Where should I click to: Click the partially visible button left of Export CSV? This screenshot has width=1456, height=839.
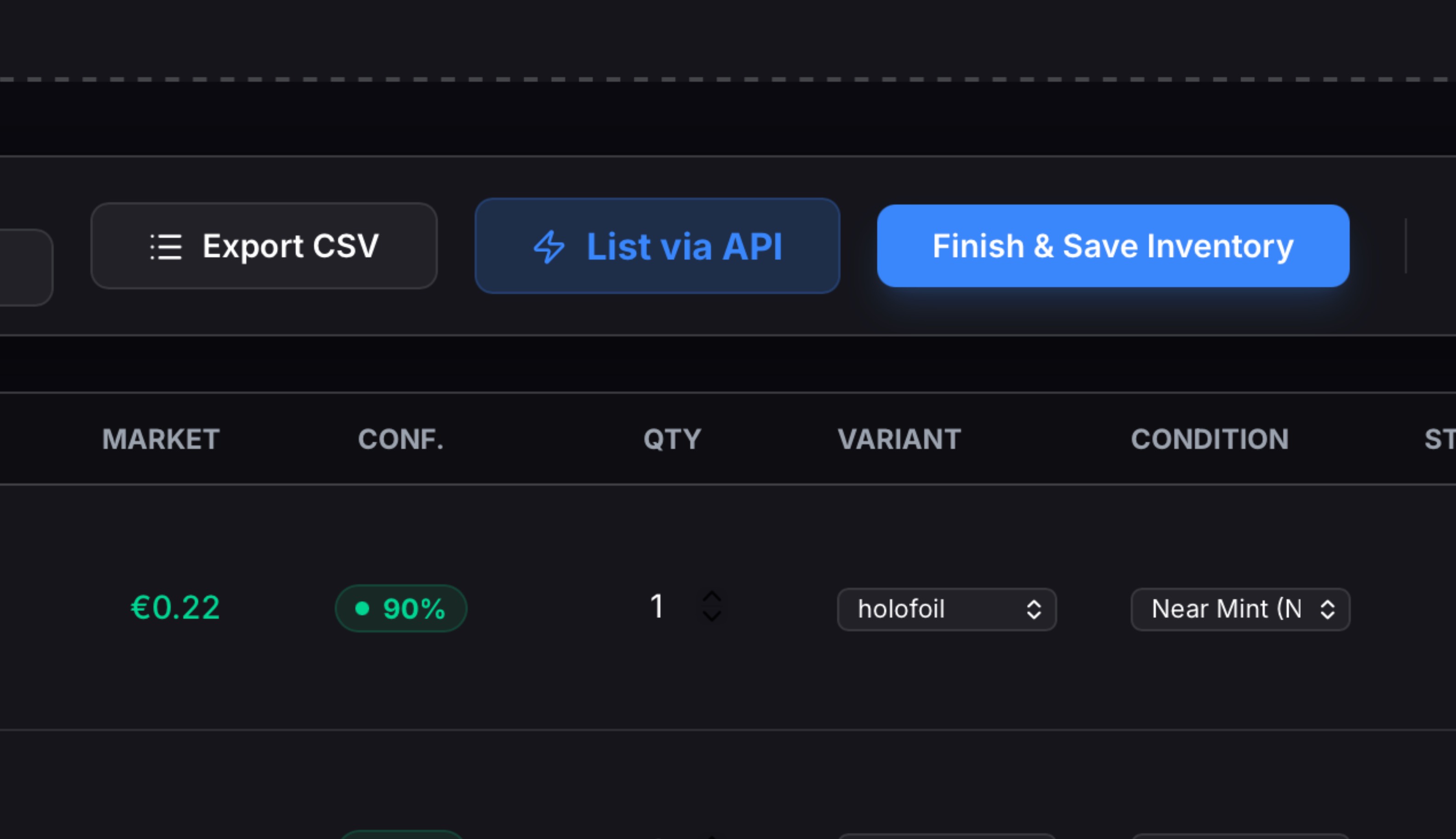(x=26, y=267)
